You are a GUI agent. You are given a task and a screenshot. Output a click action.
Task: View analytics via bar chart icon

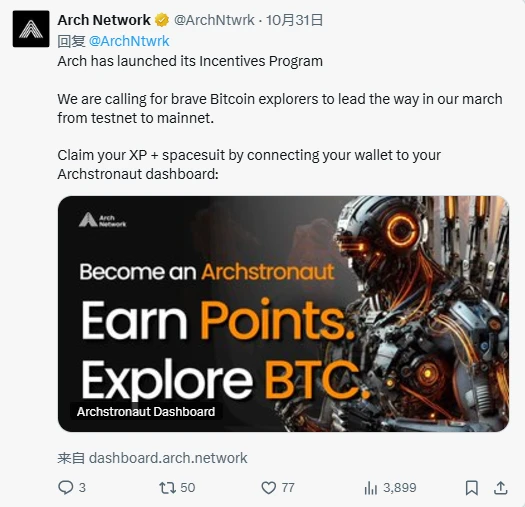click(x=371, y=488)
